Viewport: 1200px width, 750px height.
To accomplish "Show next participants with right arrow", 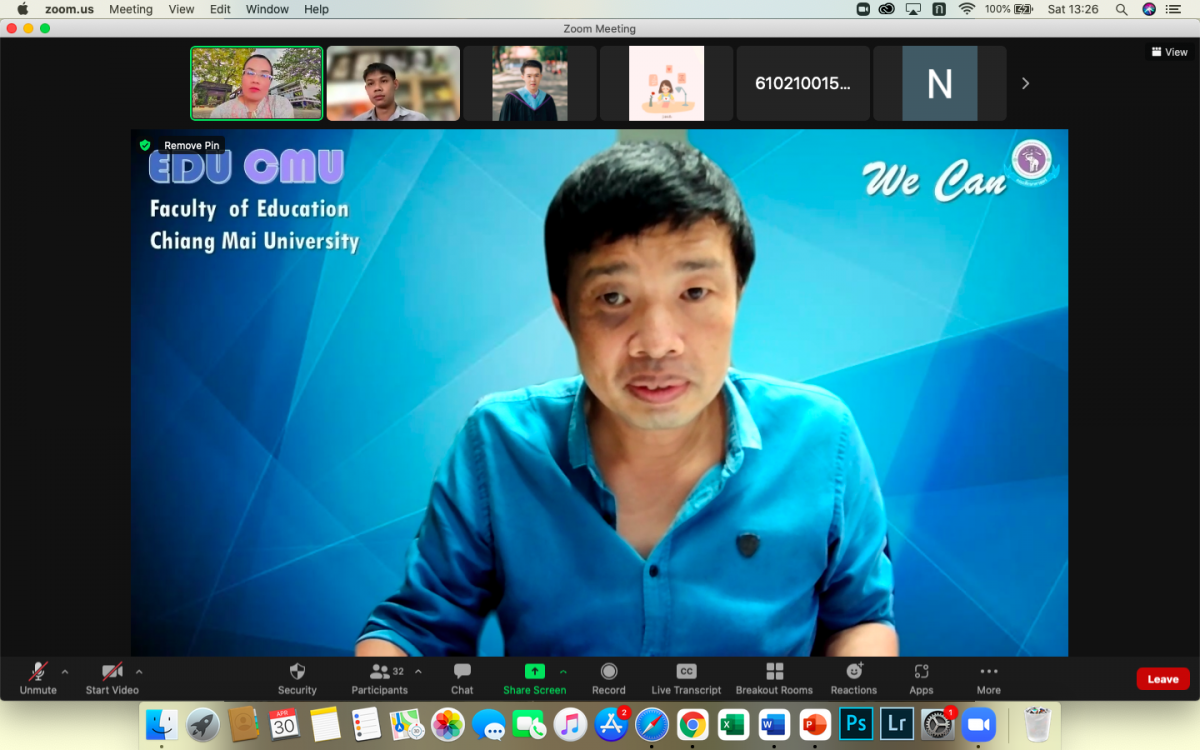I will (1025, 84).
